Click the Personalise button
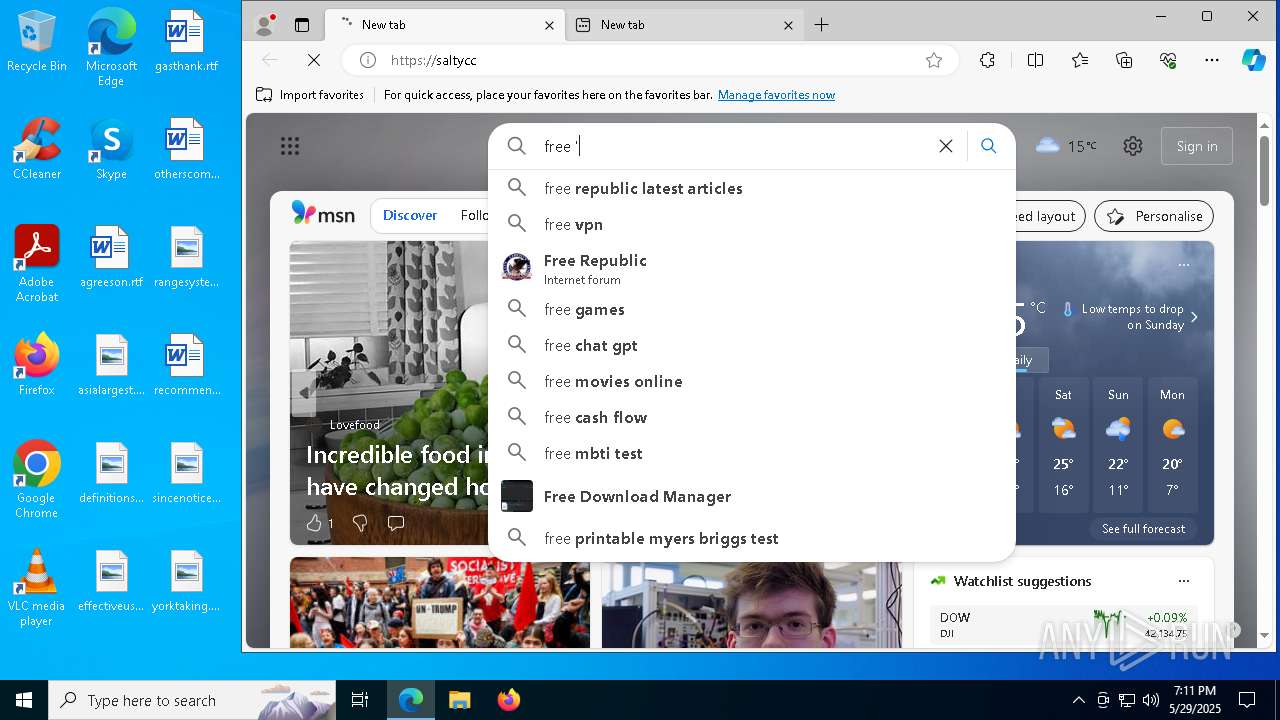This screenshot has height=720, width=1280. click(1154, 216)
